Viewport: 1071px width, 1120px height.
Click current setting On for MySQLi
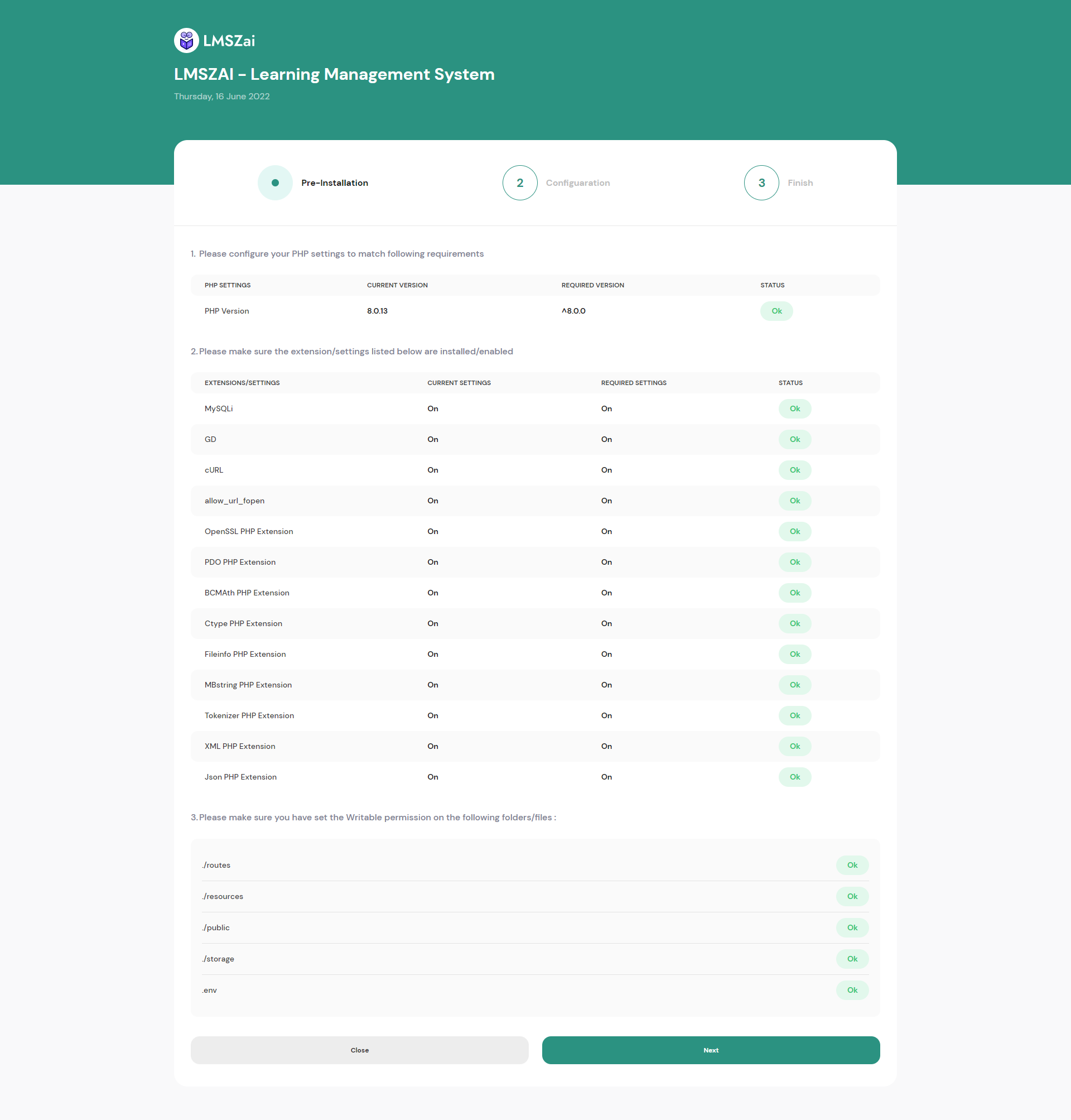433,408
